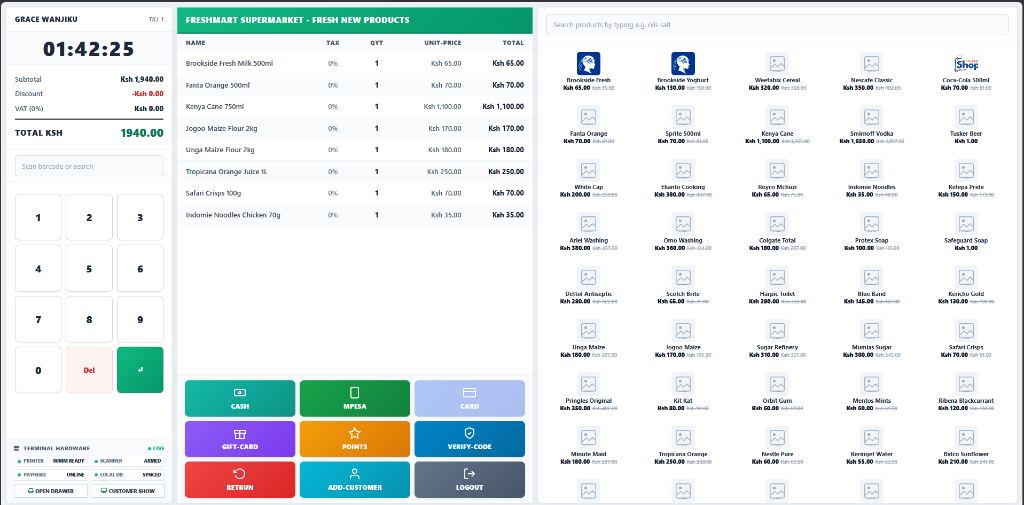
Task: Select the Blue Band product image
Action: click(872, 278)
